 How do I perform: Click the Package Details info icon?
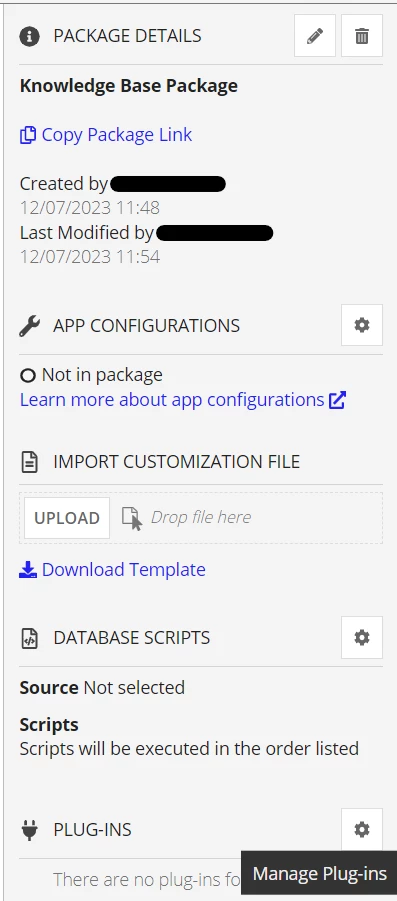click(x=29, y=36)
